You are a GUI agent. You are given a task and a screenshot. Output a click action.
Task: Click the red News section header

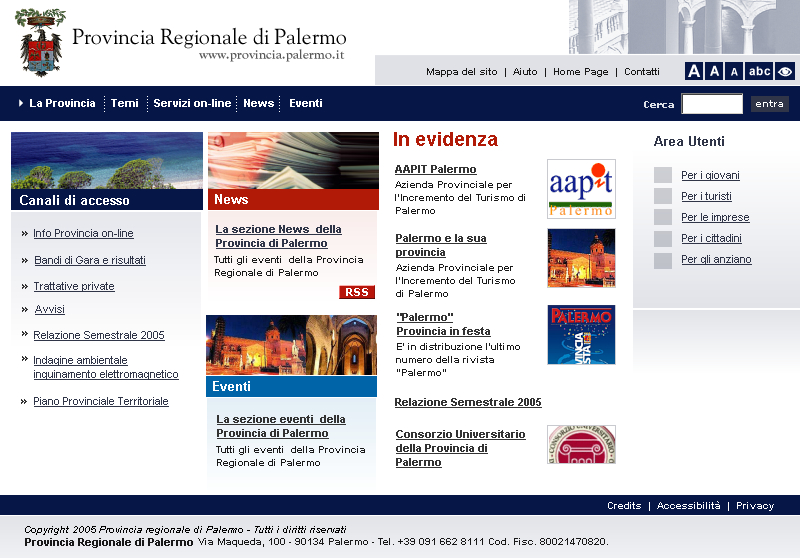pos(293,199)
